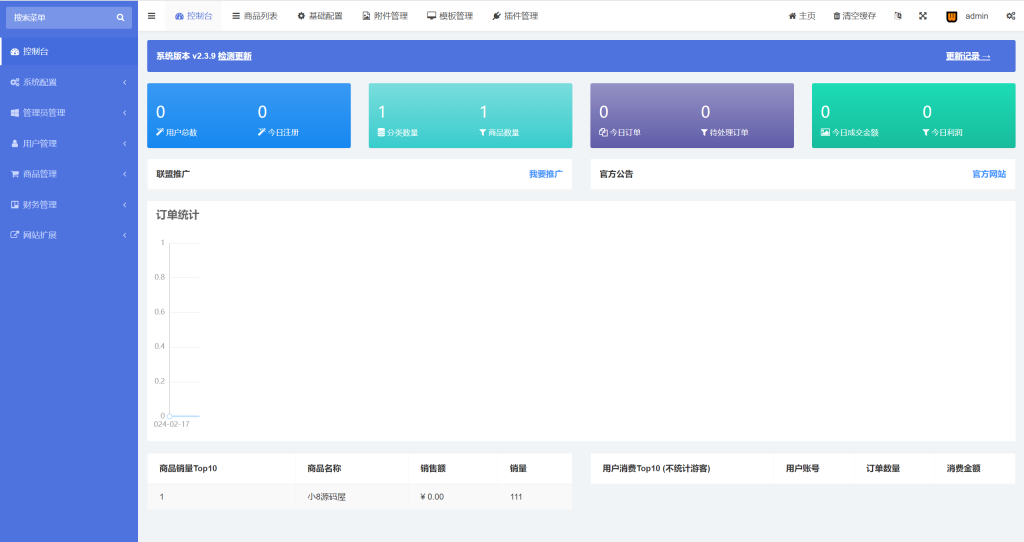Open settings with the top-right gears icon
Viewport: 1024px width, 542px height.
click(1010, 16)
